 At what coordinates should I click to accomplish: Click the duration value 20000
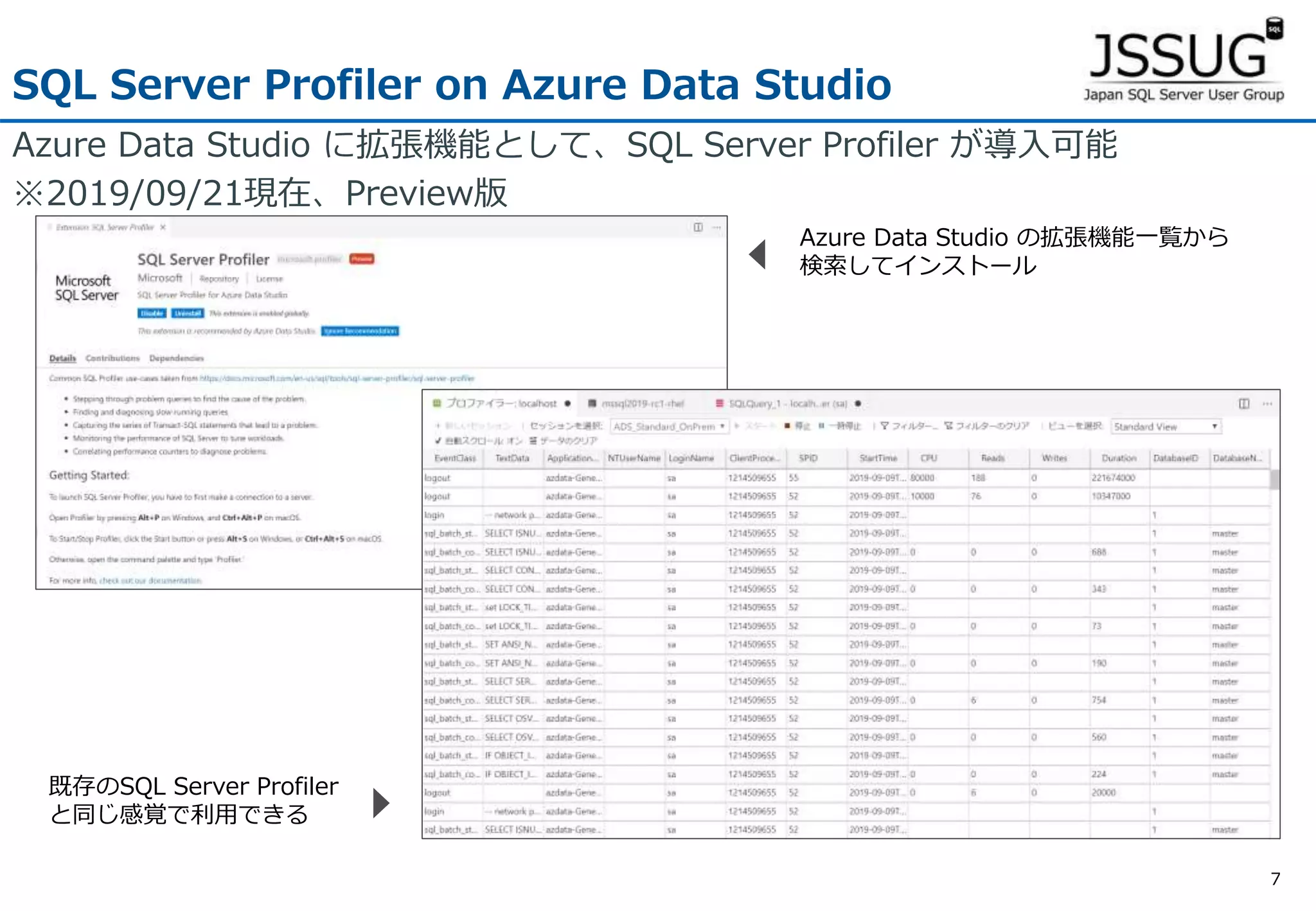1103,793
